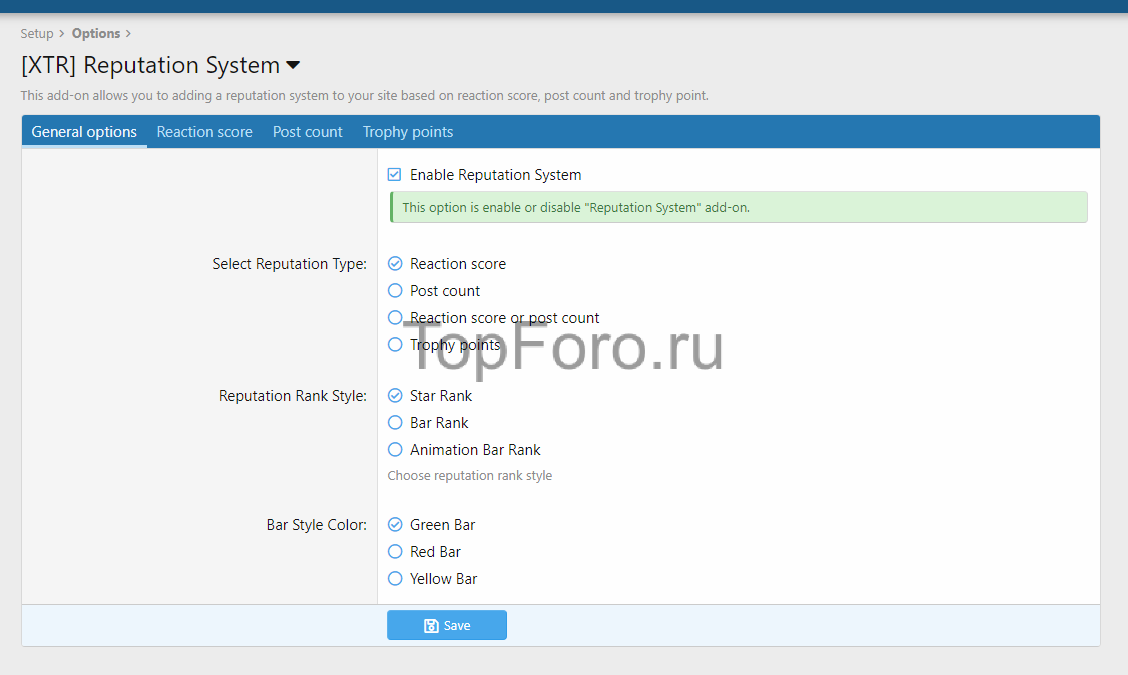Open the Reputation System title dropdown arrow
The height and width of the screenshot is (675, 1128).
(x=293, y=66)
